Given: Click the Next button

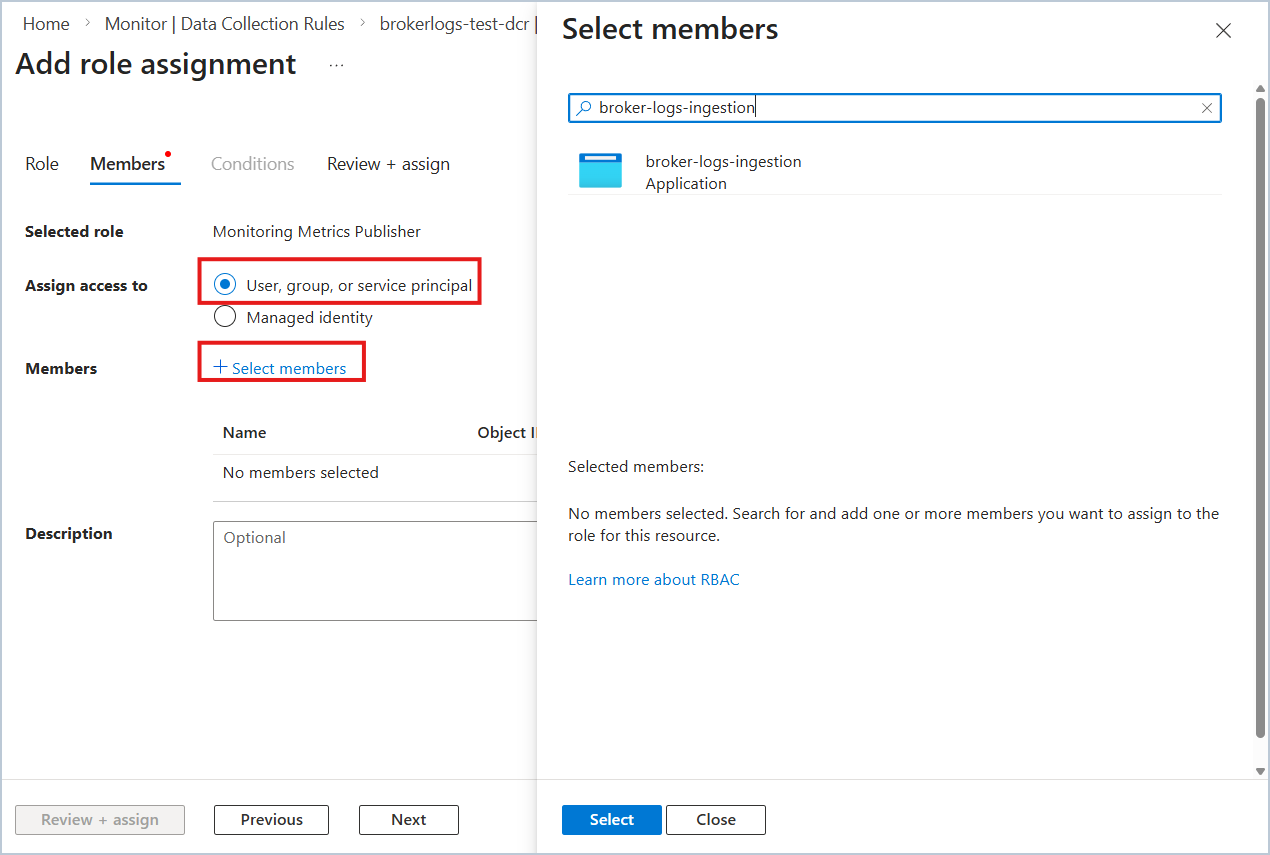Looking at the screenshot, I should (409, 820).
